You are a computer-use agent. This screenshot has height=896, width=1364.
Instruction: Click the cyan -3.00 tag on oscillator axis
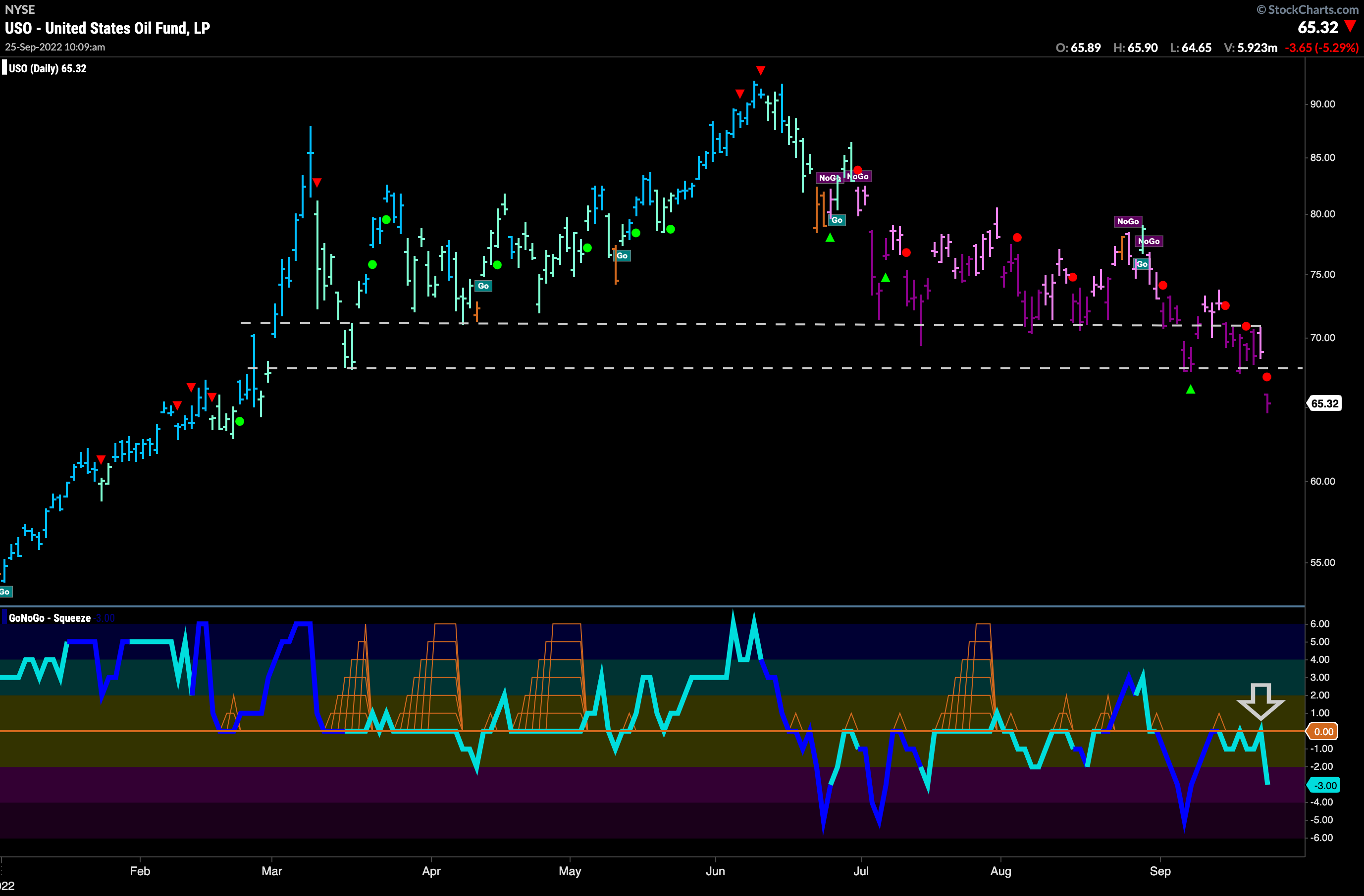(1323, 786)
